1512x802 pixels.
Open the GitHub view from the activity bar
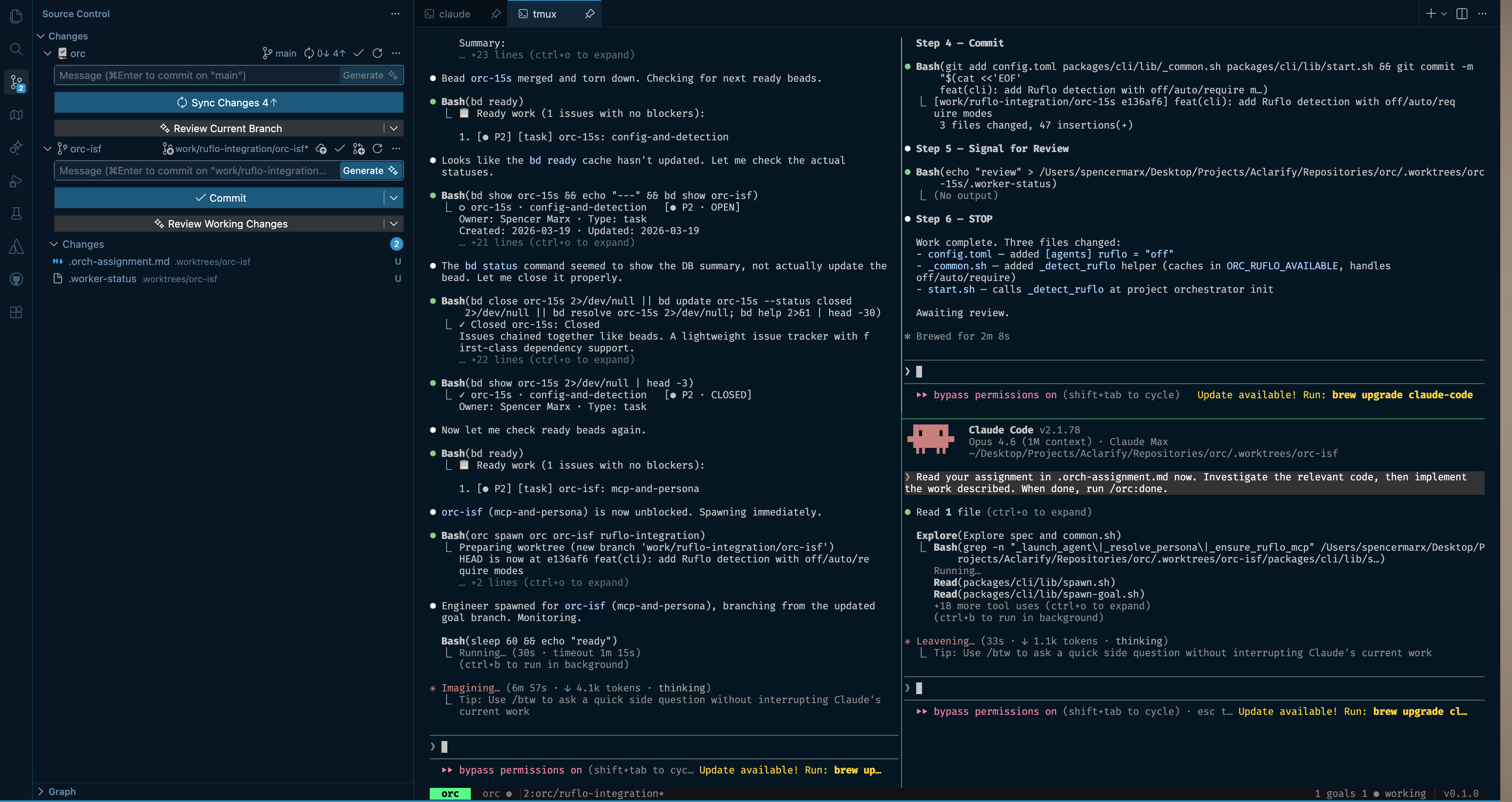click(16, 279)
